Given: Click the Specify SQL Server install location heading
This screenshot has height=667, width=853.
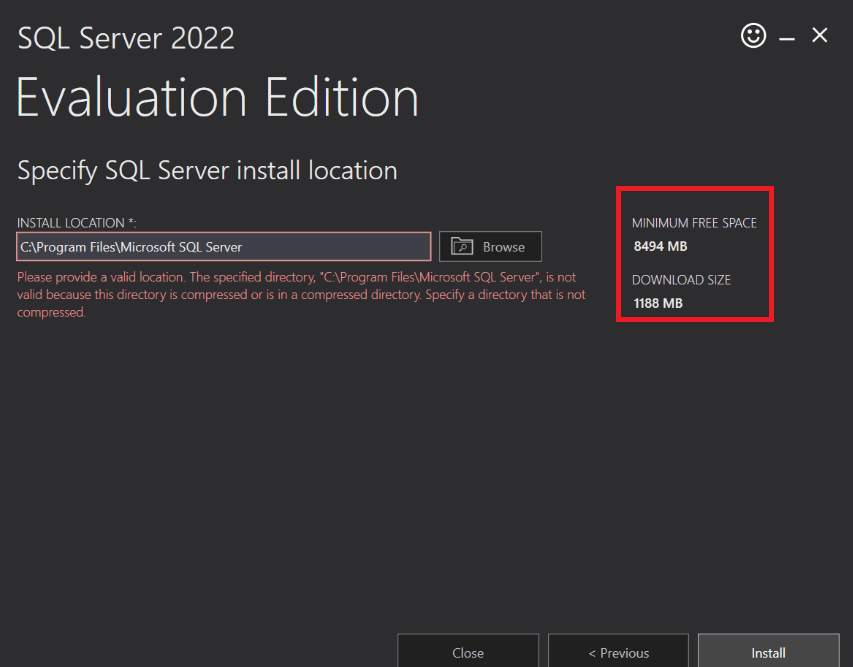Looking at the screenshot, I should (x=207, y=171).
